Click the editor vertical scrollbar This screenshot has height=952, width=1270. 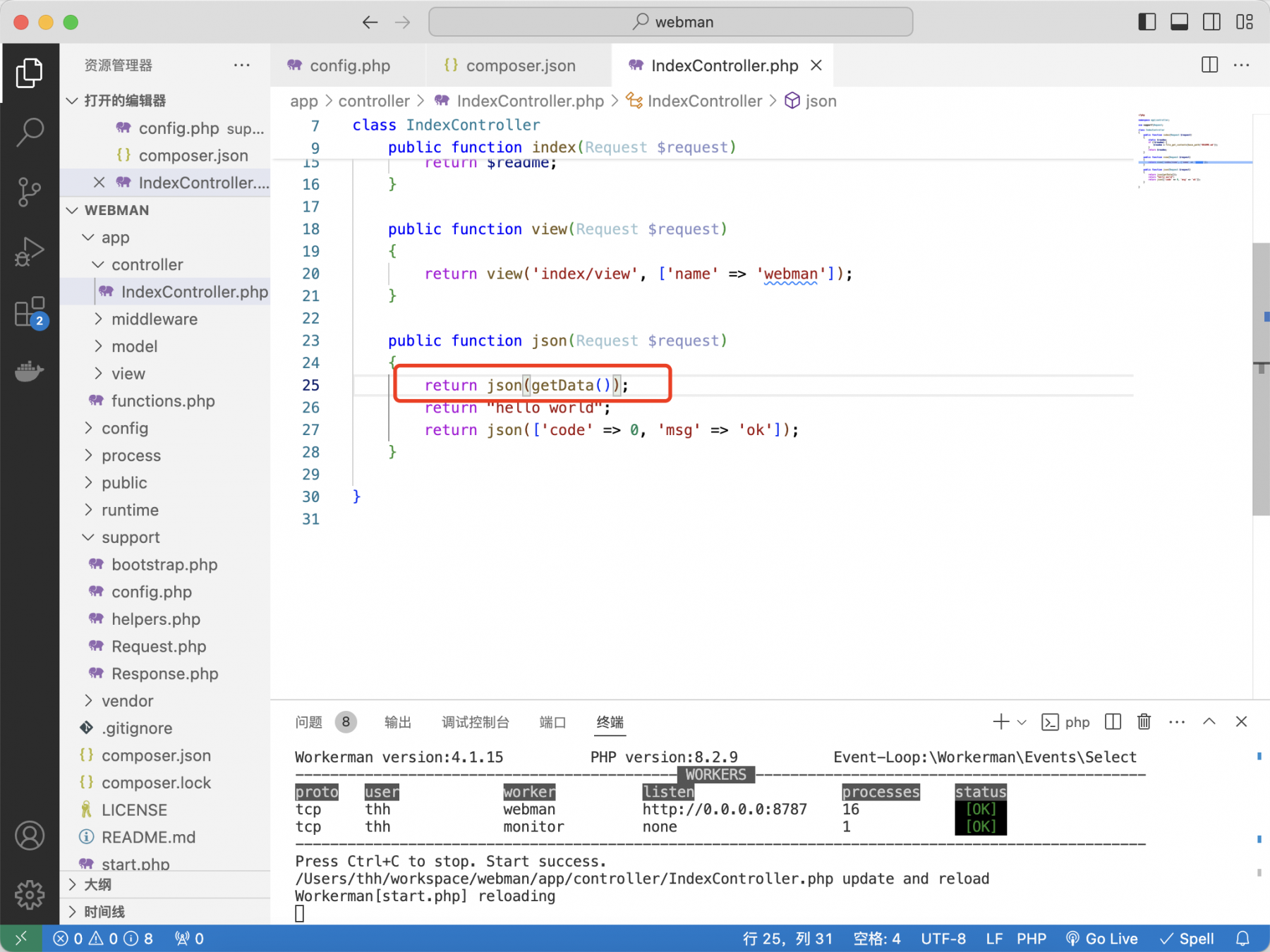(1261, 379)
